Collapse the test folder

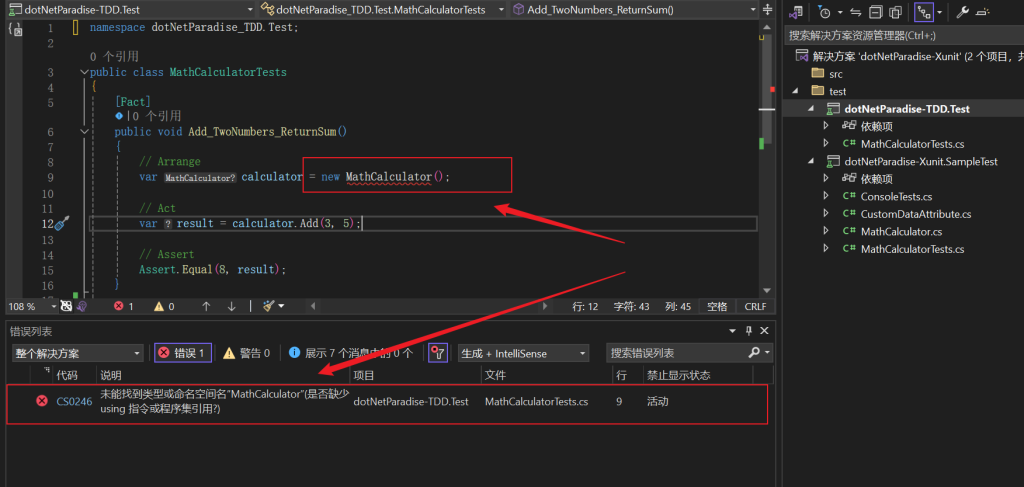(x=795, y=91)
